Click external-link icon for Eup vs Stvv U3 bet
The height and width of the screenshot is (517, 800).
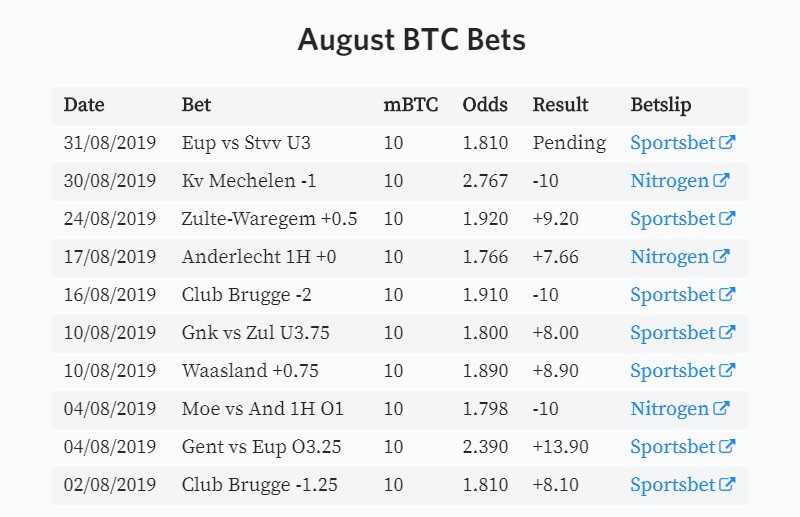pyautogui.click(x=727, y=142)
